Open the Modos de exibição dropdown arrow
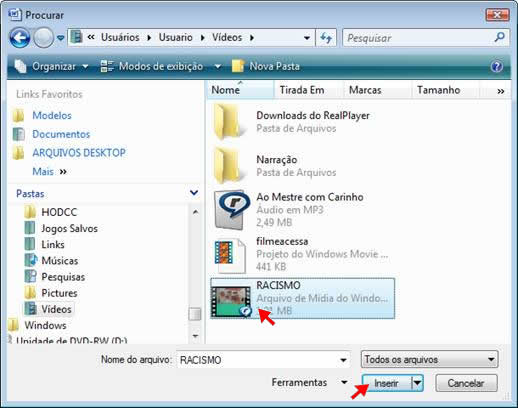The width and height of the screenshot is (518, 408). tap(217, 66)
